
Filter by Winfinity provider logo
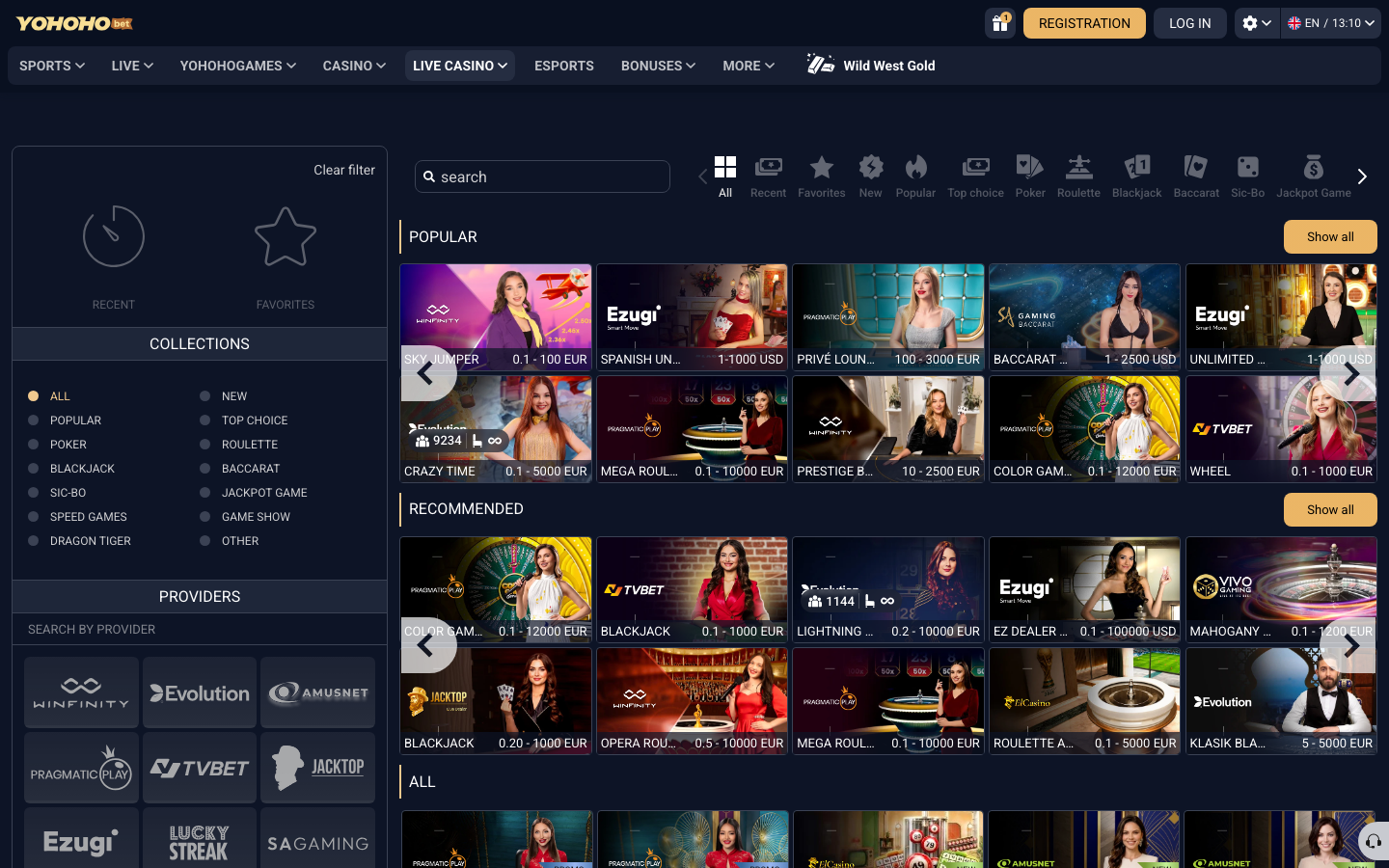[x=81, y=692]
